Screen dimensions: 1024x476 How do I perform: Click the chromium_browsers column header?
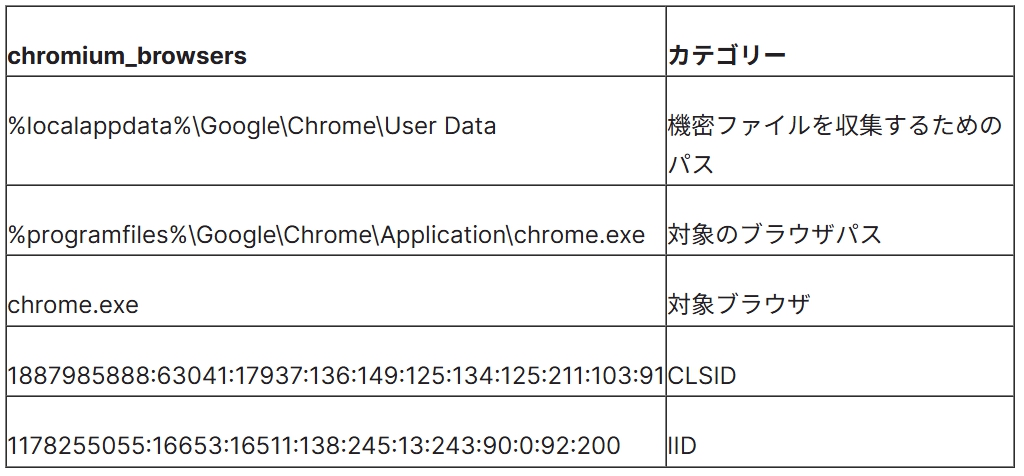click(x=127, y=56)
